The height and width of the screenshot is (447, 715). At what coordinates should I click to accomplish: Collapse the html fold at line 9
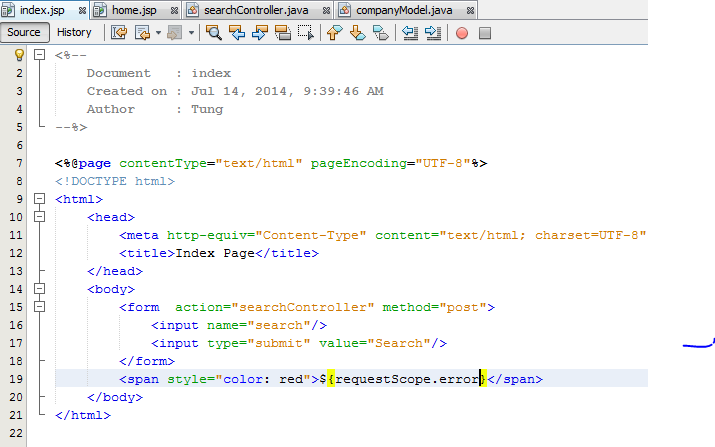pyautogui.click(x=40, y=199)
